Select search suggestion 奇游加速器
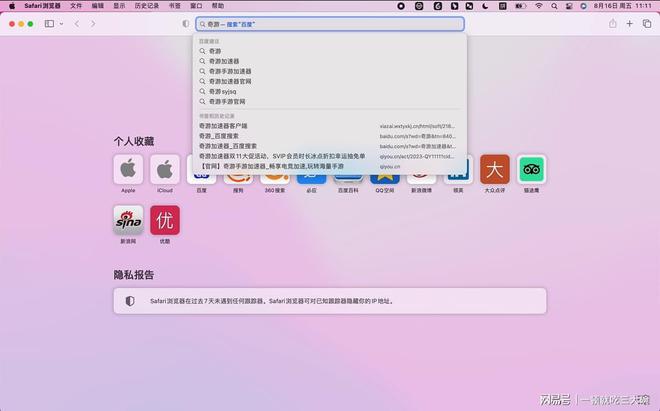The height and width of the screenshot is (411, 660). [330, 61]
